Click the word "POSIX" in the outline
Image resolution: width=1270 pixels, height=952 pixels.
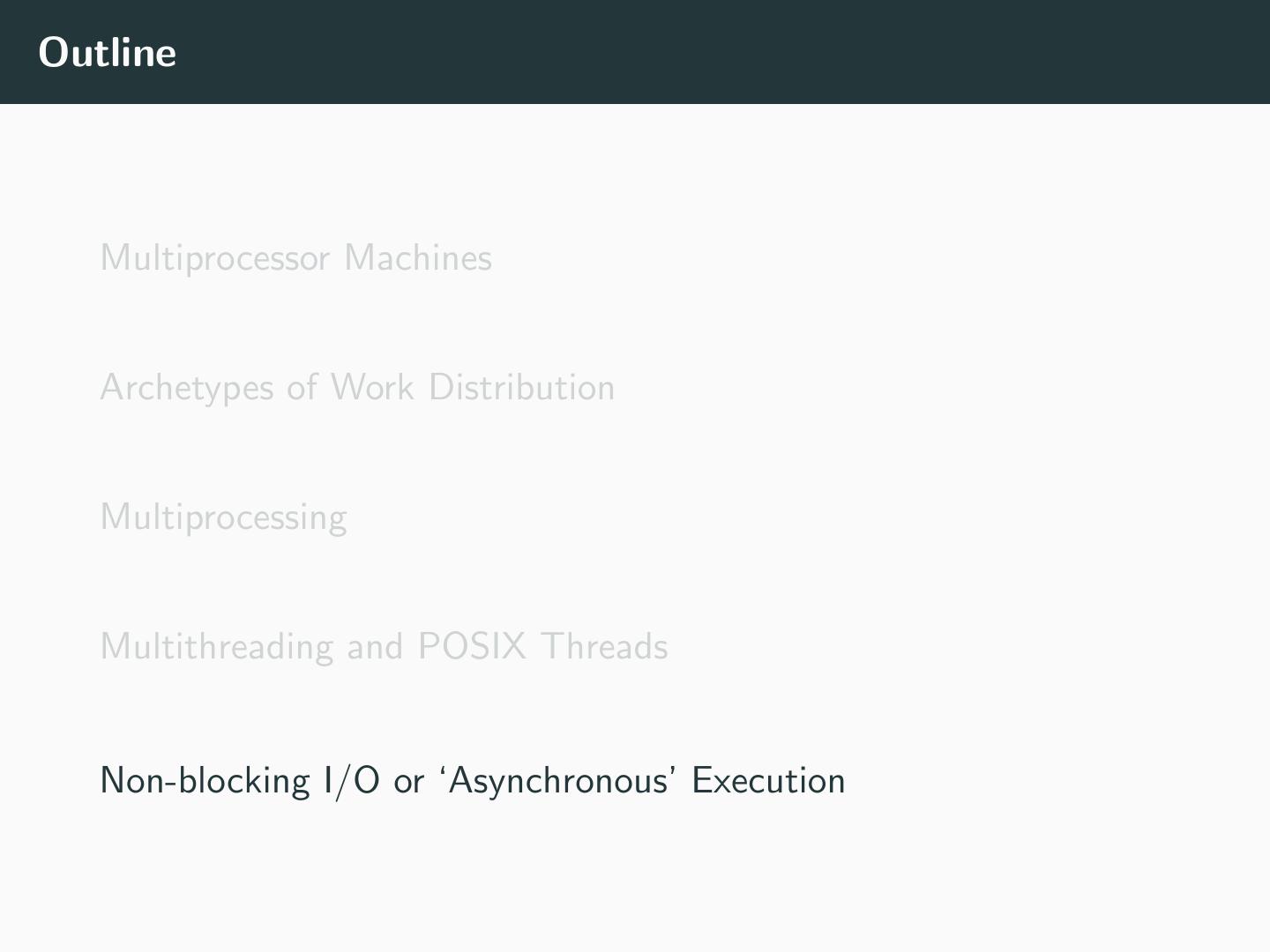(x=472, y=647)
